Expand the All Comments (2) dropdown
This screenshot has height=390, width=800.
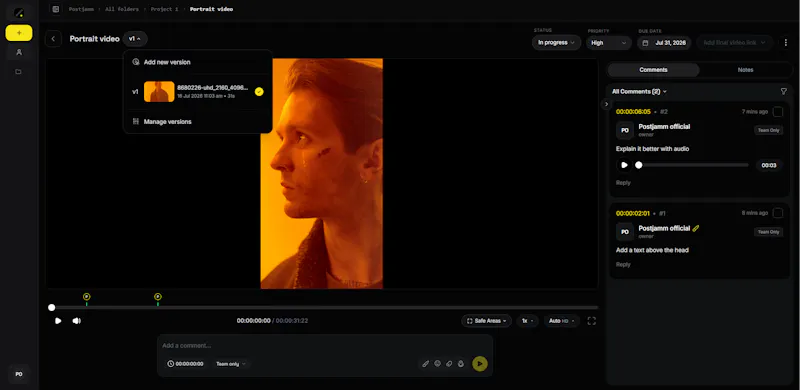tap(639, 91)
